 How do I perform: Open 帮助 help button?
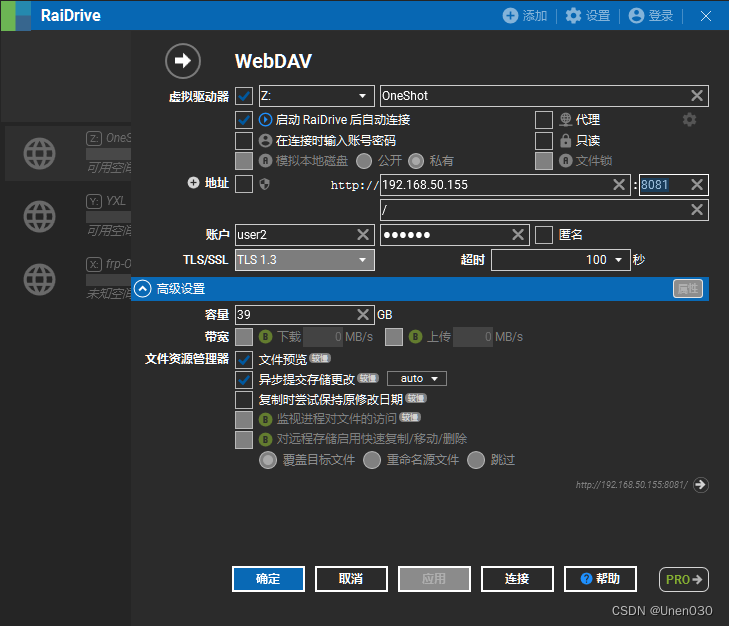[x=600, y=579]
